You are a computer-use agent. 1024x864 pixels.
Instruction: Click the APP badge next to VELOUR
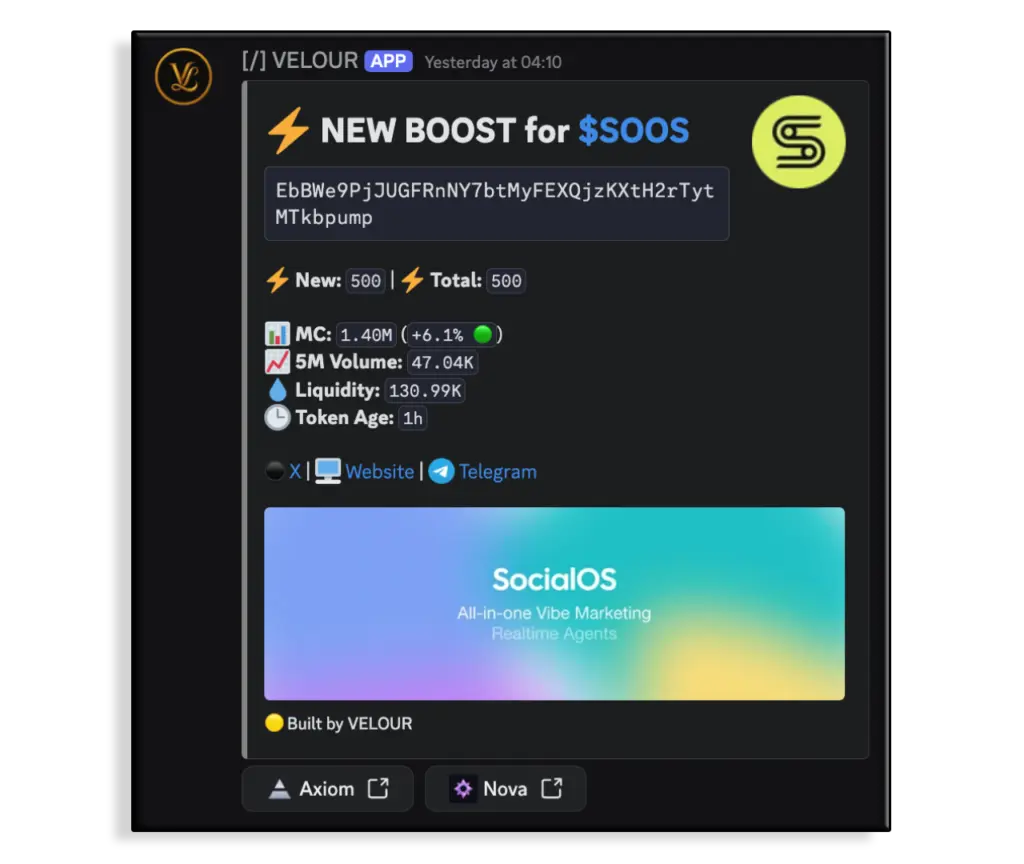click(x=388, y=61)
